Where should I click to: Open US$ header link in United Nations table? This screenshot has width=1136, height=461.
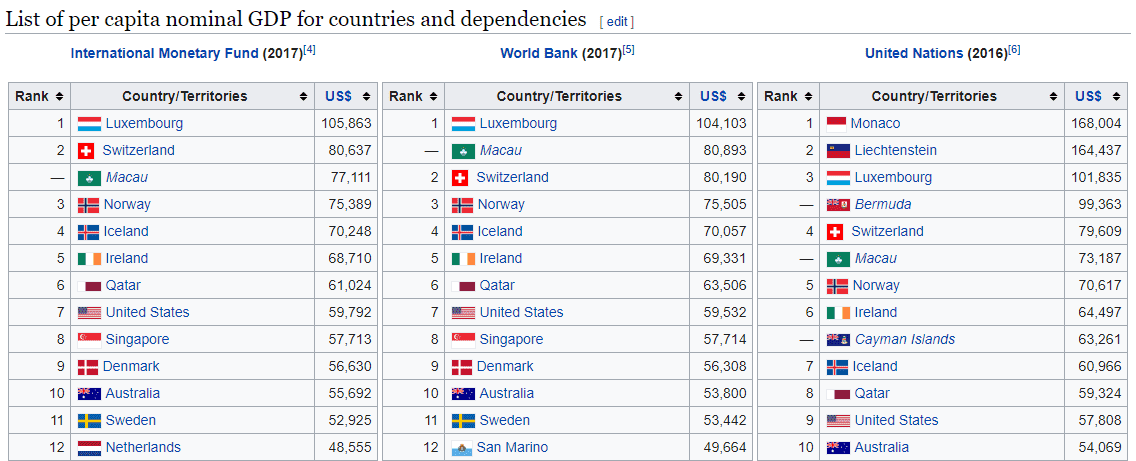click(x=1088, y=96)
